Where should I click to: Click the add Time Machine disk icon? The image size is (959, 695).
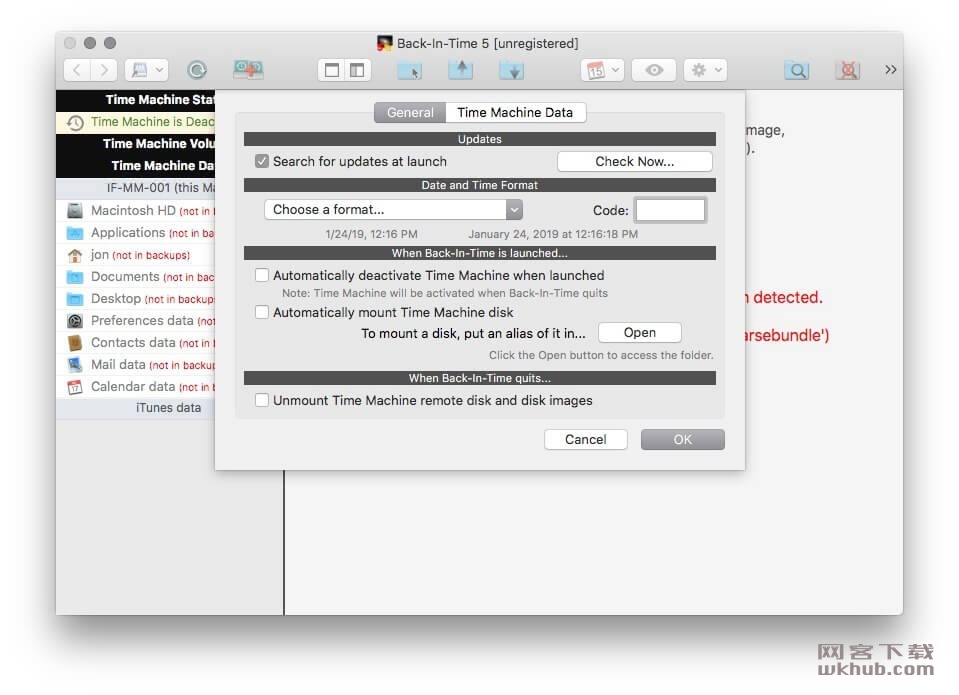[248, 70]
